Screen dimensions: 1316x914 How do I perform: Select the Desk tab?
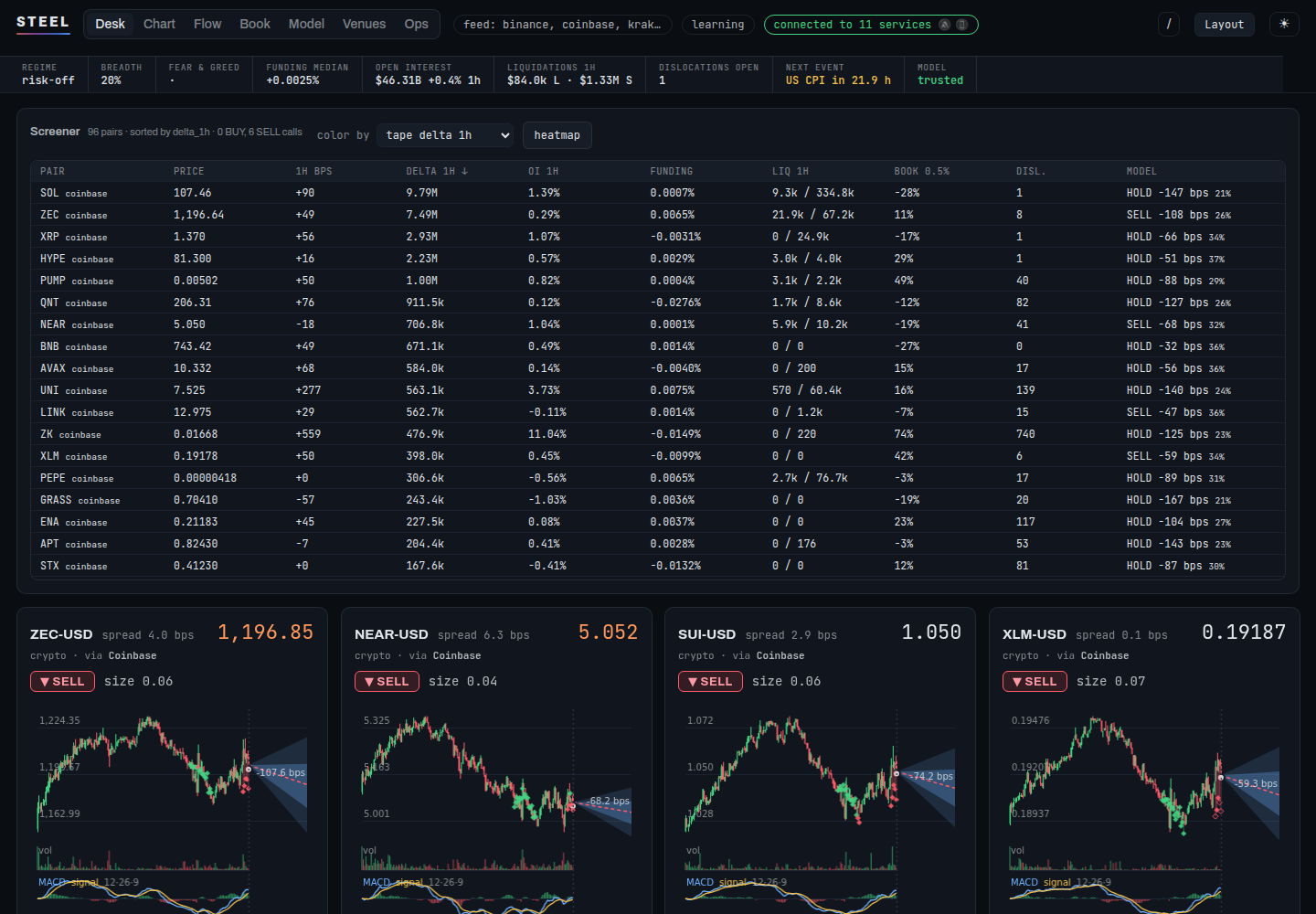(110, 24)
